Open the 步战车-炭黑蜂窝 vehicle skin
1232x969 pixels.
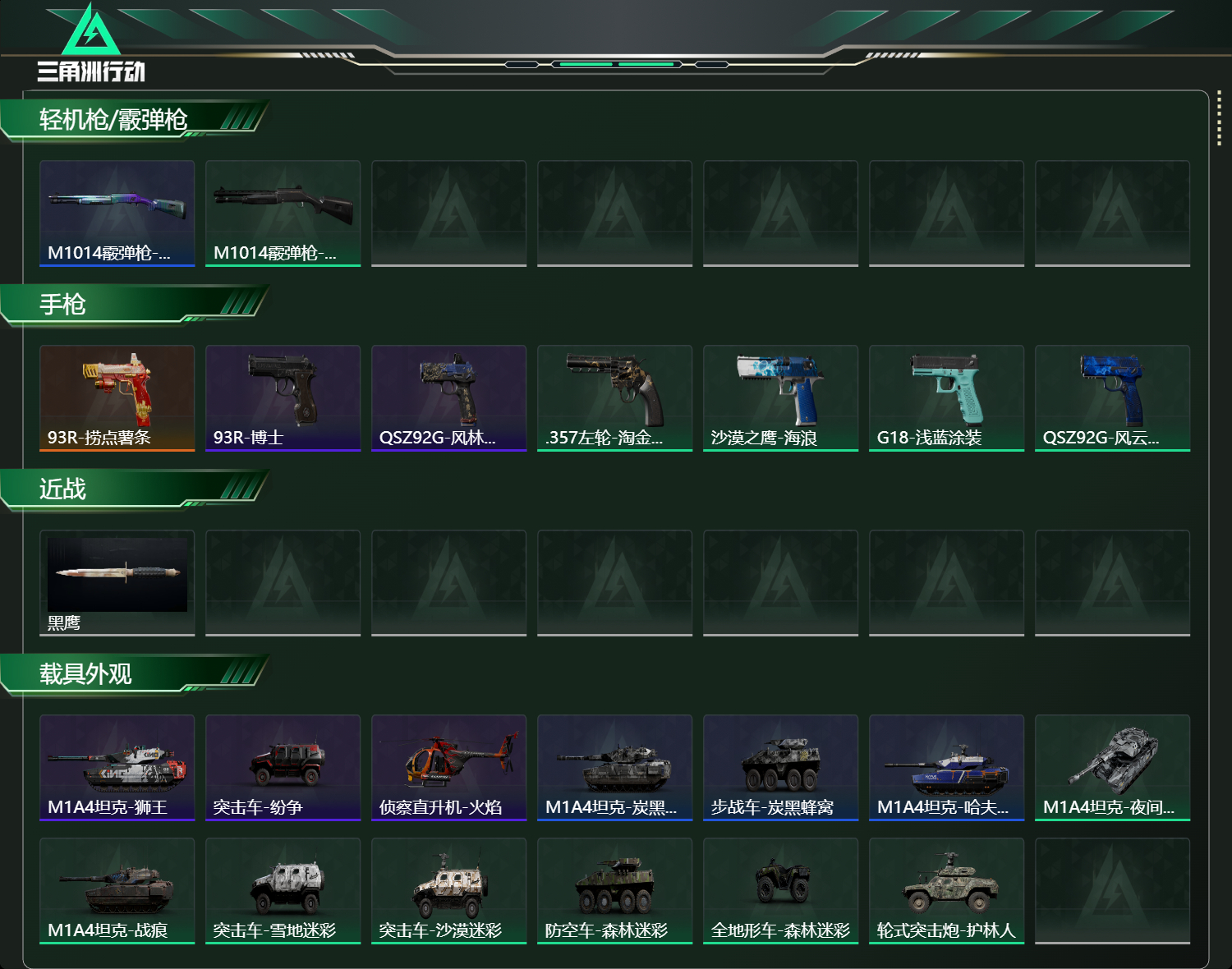coord(781,768)
